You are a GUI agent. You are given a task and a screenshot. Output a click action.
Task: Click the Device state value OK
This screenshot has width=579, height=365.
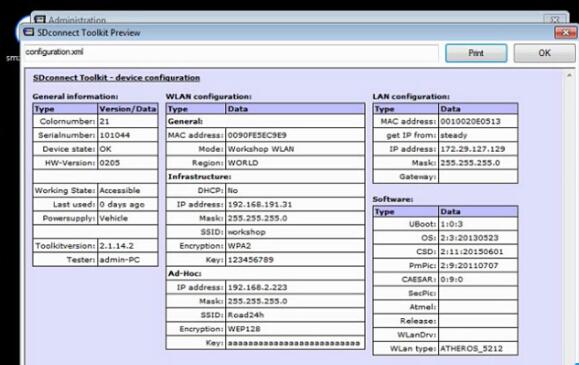click(105, 149)
